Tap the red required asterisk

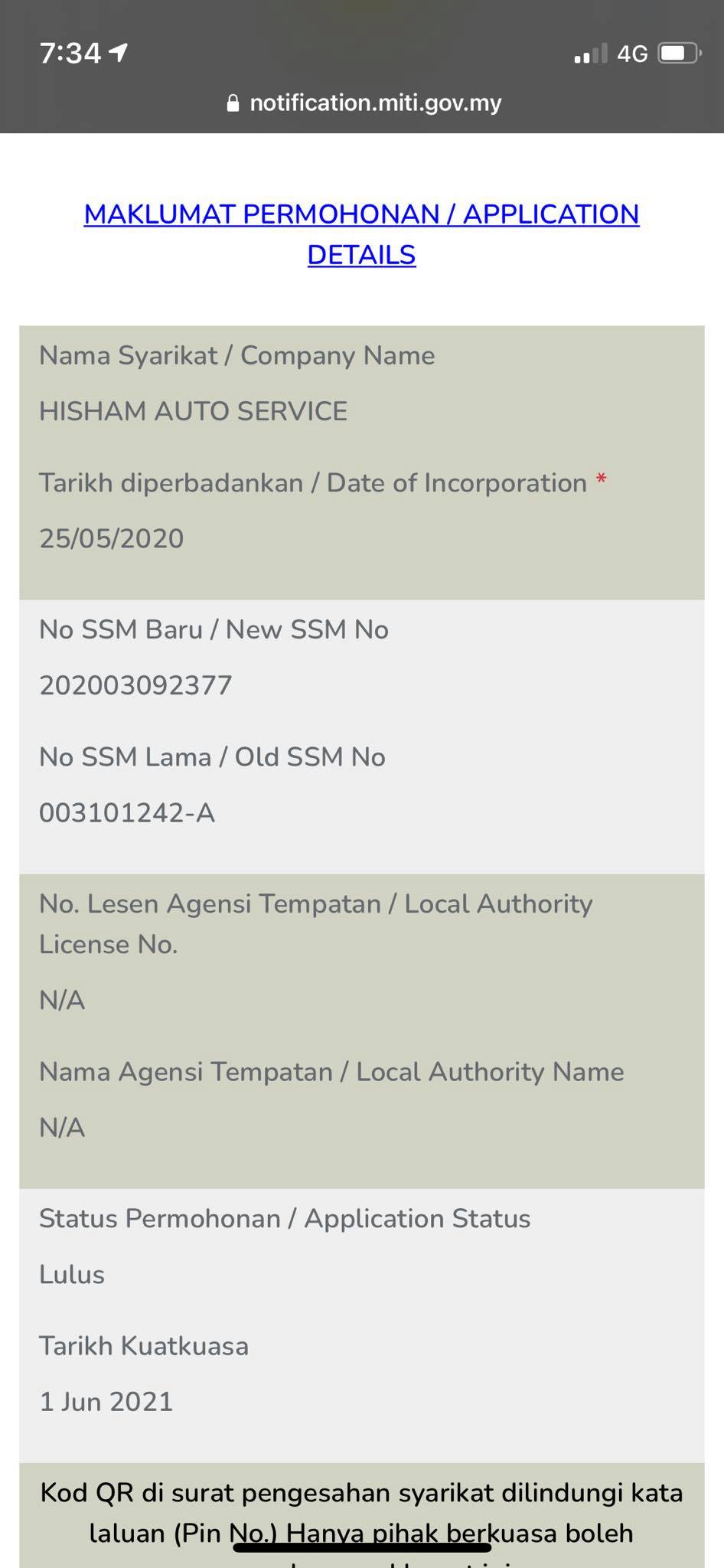coord(602,480)
